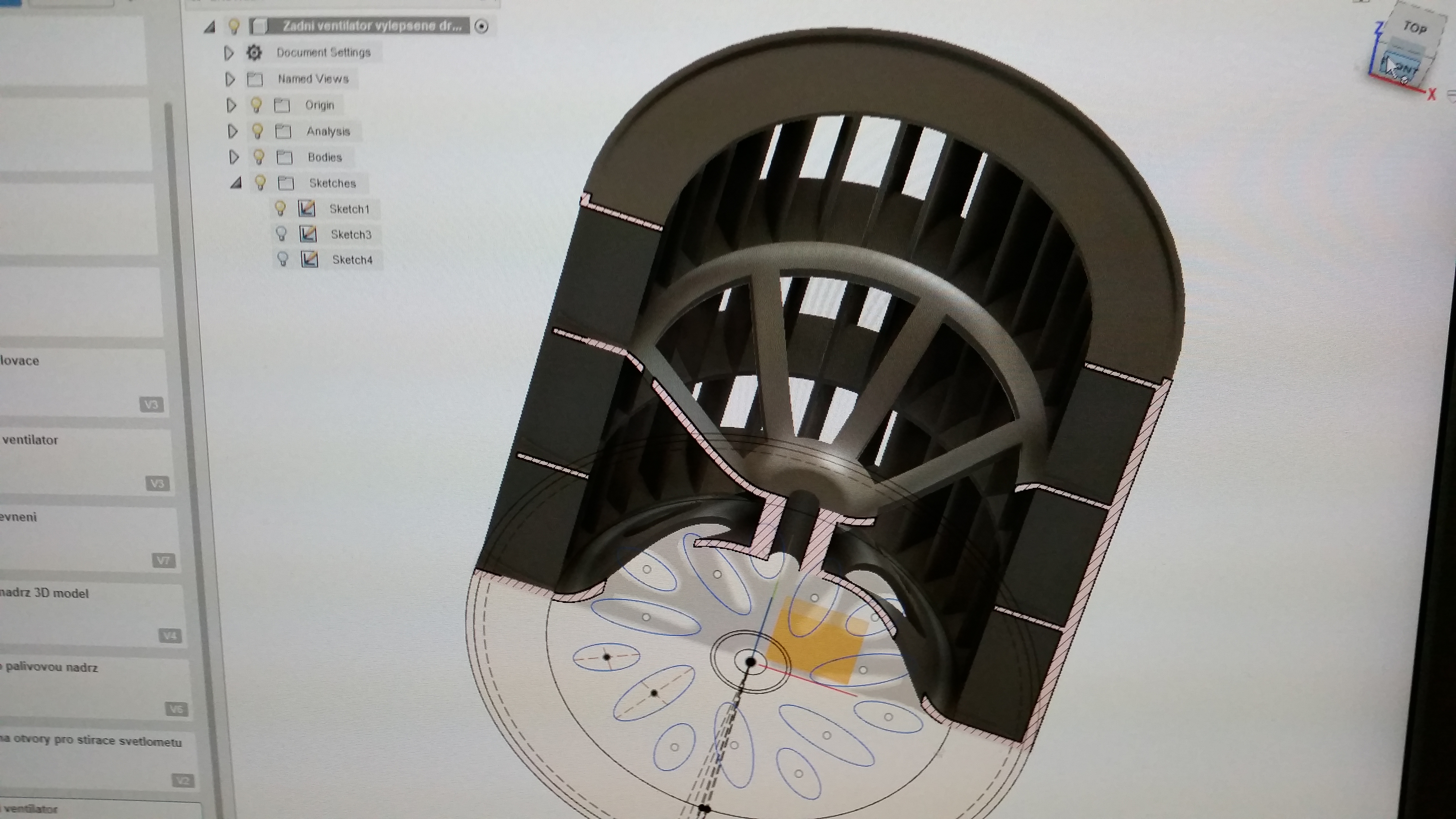Image resolution: width=1456 pixels, height=819 pixels.
Task: Expand the Bodies folder
Action: coord(234,157)
